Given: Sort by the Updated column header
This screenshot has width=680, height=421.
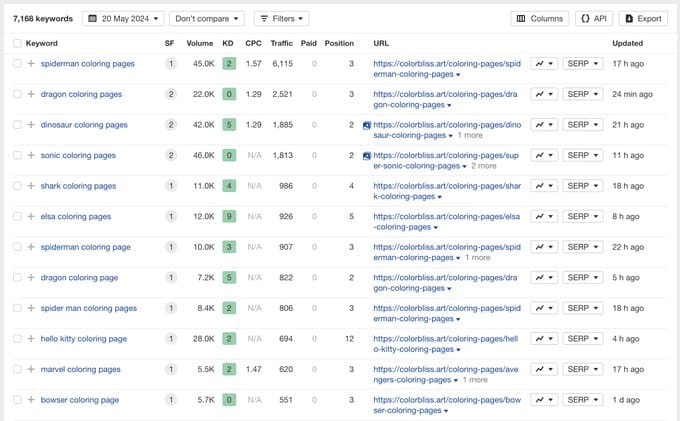Looking at the screenshot, I should (628, 43).
